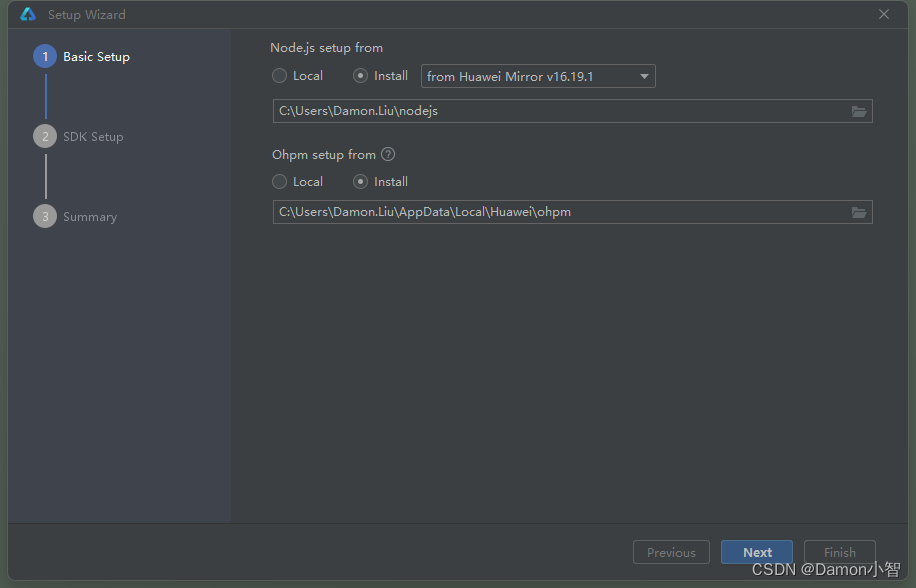Open folder browser for Ohpm path
Screen dimensions: 916x588
pyautogui.click(x=858, y=213)
